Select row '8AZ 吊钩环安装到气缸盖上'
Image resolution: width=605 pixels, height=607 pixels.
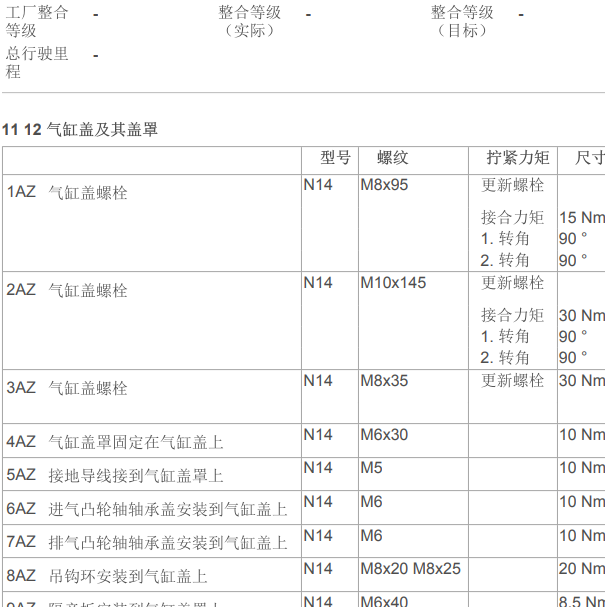pos(303,574)
